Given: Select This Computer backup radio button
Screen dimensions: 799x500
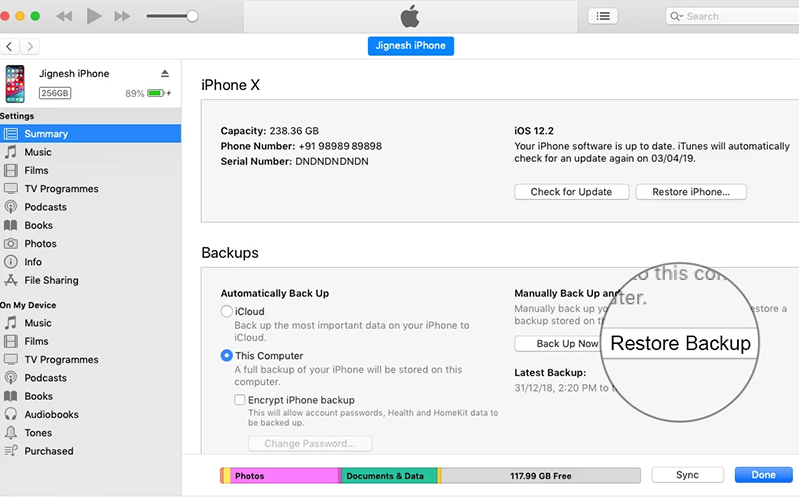Looking at the screenshot, I should click(x=227, y=356).
